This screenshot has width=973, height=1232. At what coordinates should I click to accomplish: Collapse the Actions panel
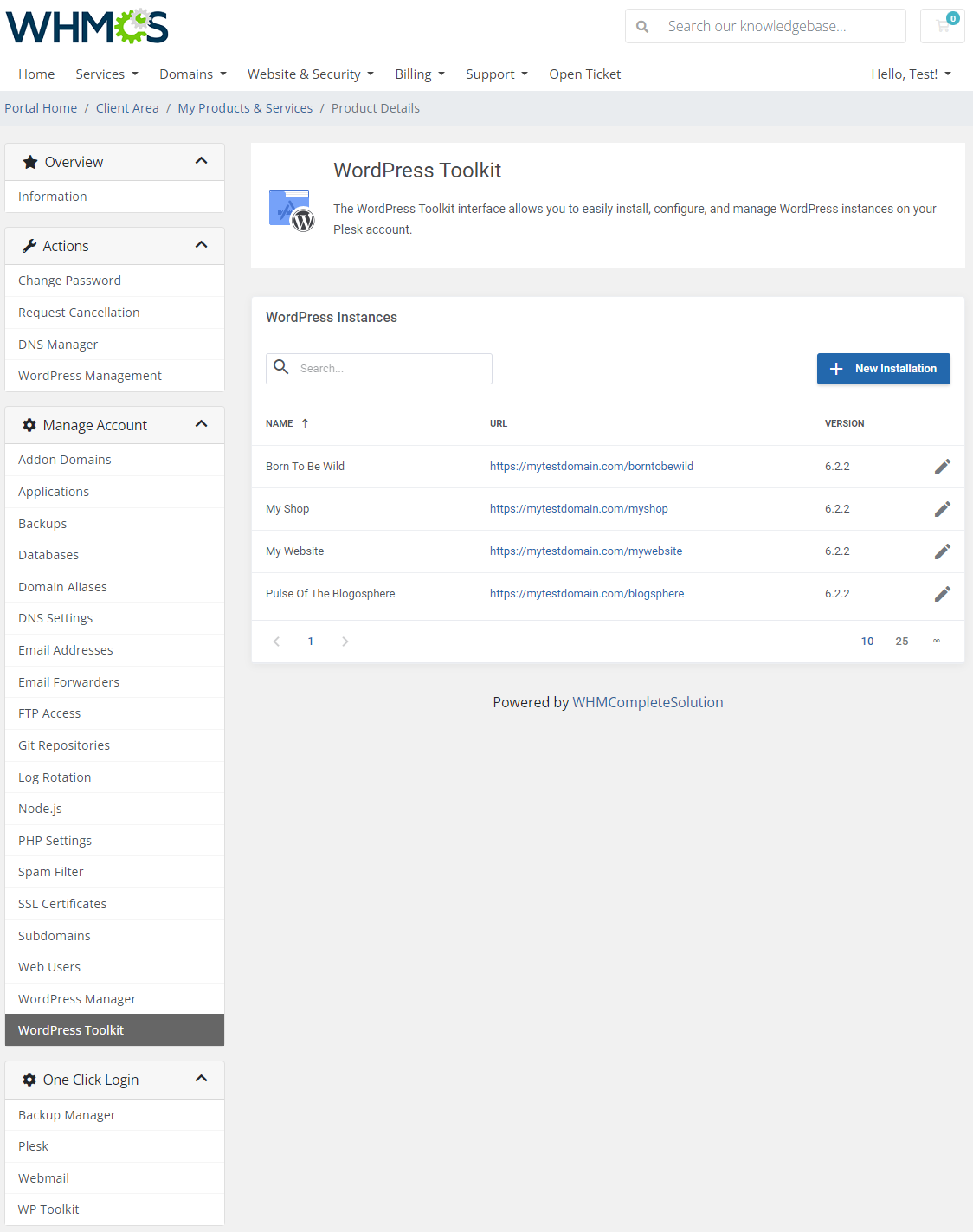point(202,245)
